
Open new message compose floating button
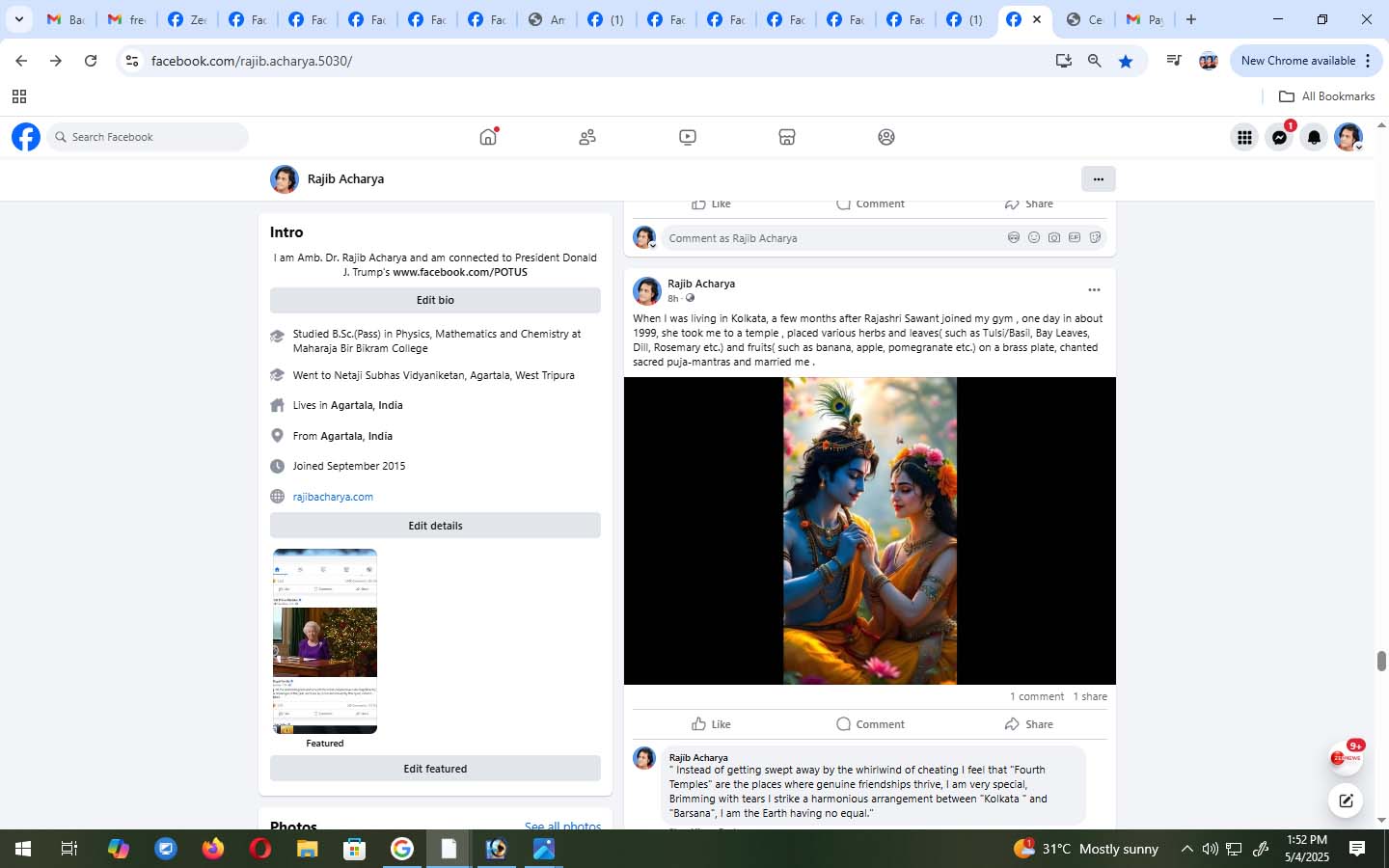1346,800
